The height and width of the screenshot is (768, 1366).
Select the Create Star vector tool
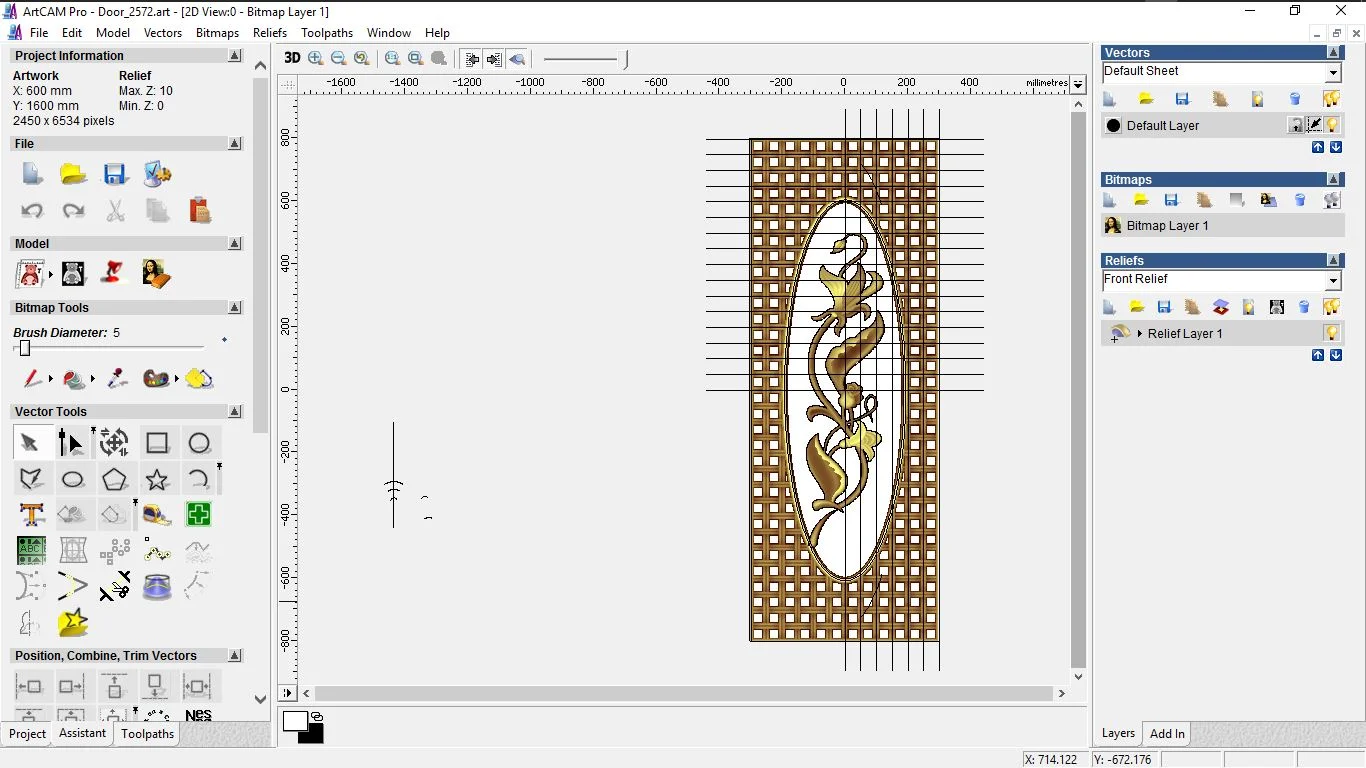157,479
